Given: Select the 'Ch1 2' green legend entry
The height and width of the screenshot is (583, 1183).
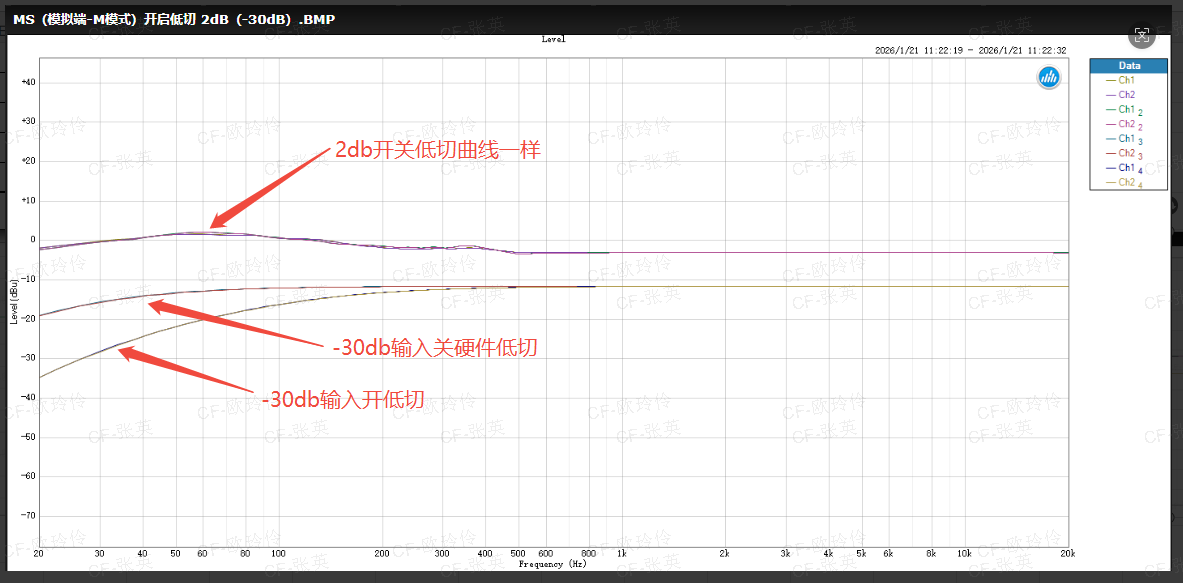Looking at the screenshot, I should pyautogui.click(x=1124, y=110).
